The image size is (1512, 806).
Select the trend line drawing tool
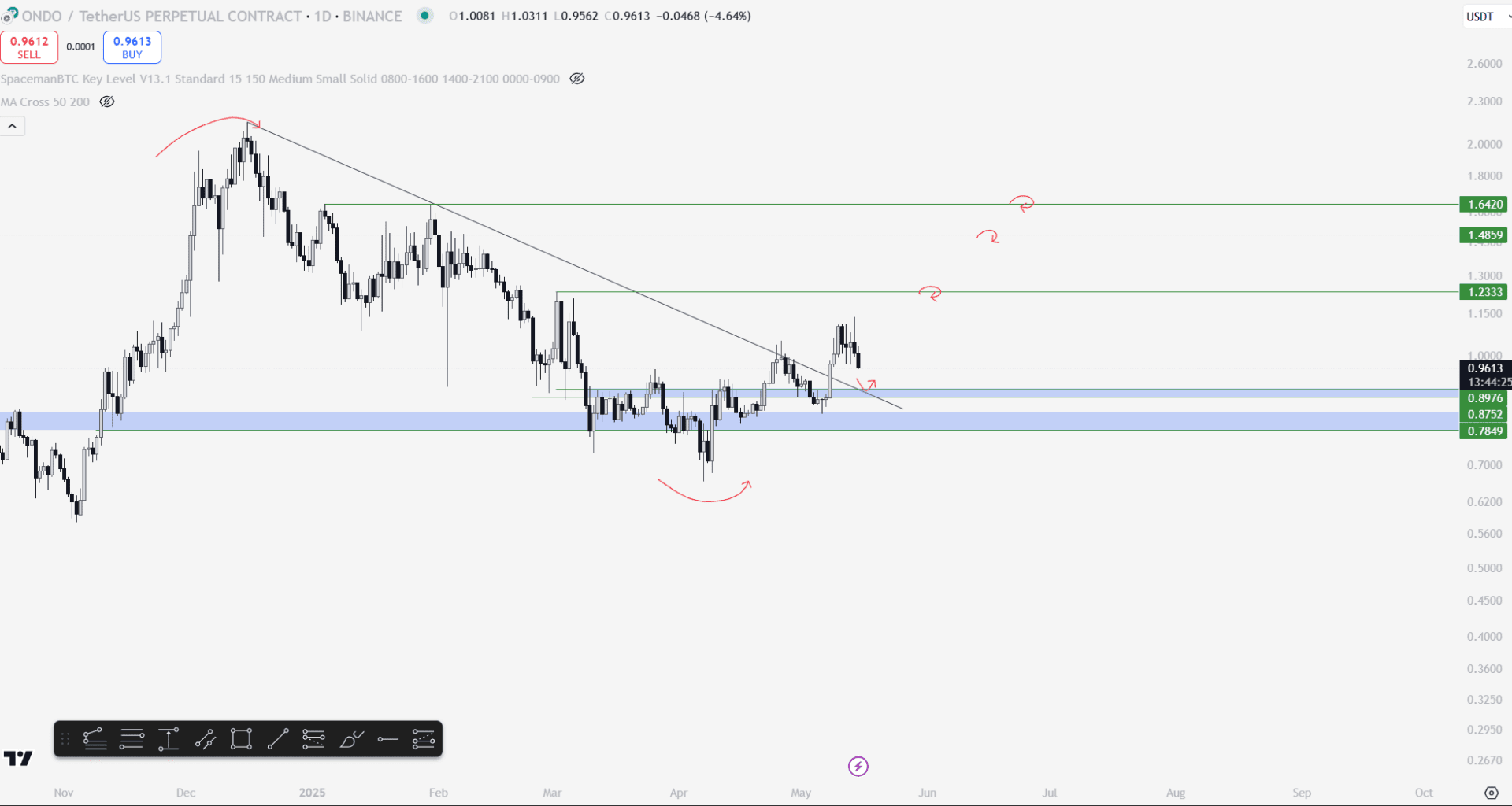tap(277, 739)
